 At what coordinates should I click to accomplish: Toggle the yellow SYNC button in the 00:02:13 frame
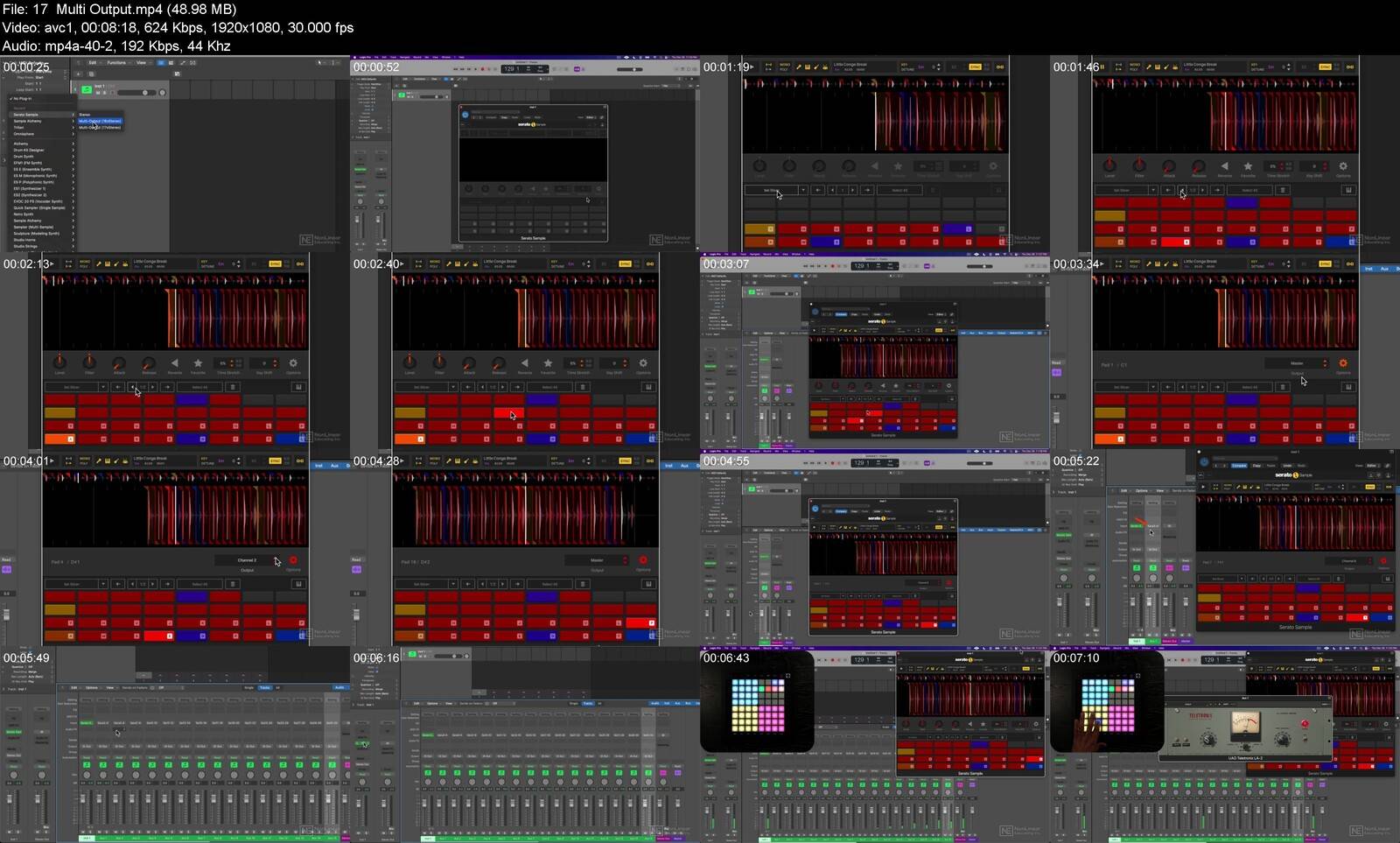pos(275,263)
